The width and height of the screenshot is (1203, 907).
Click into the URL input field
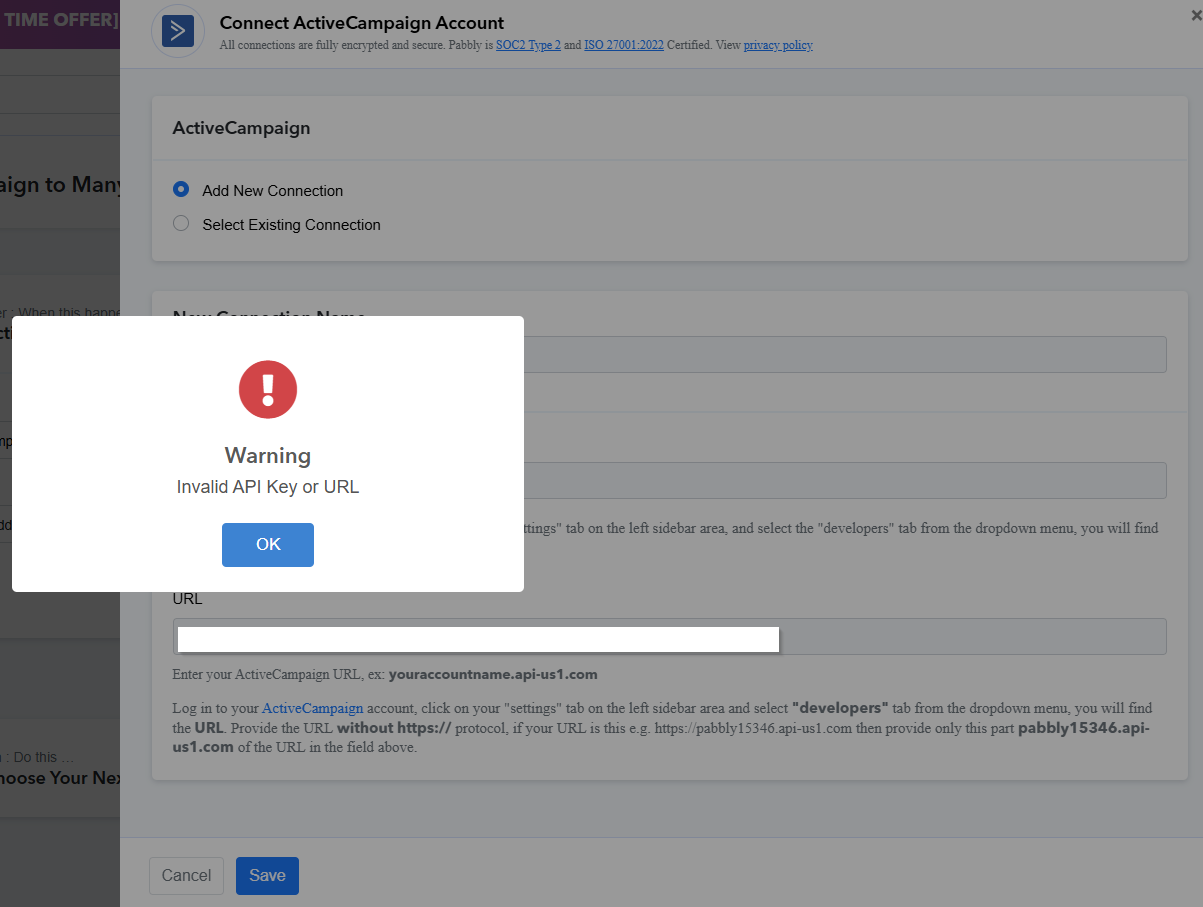(669, 636)
